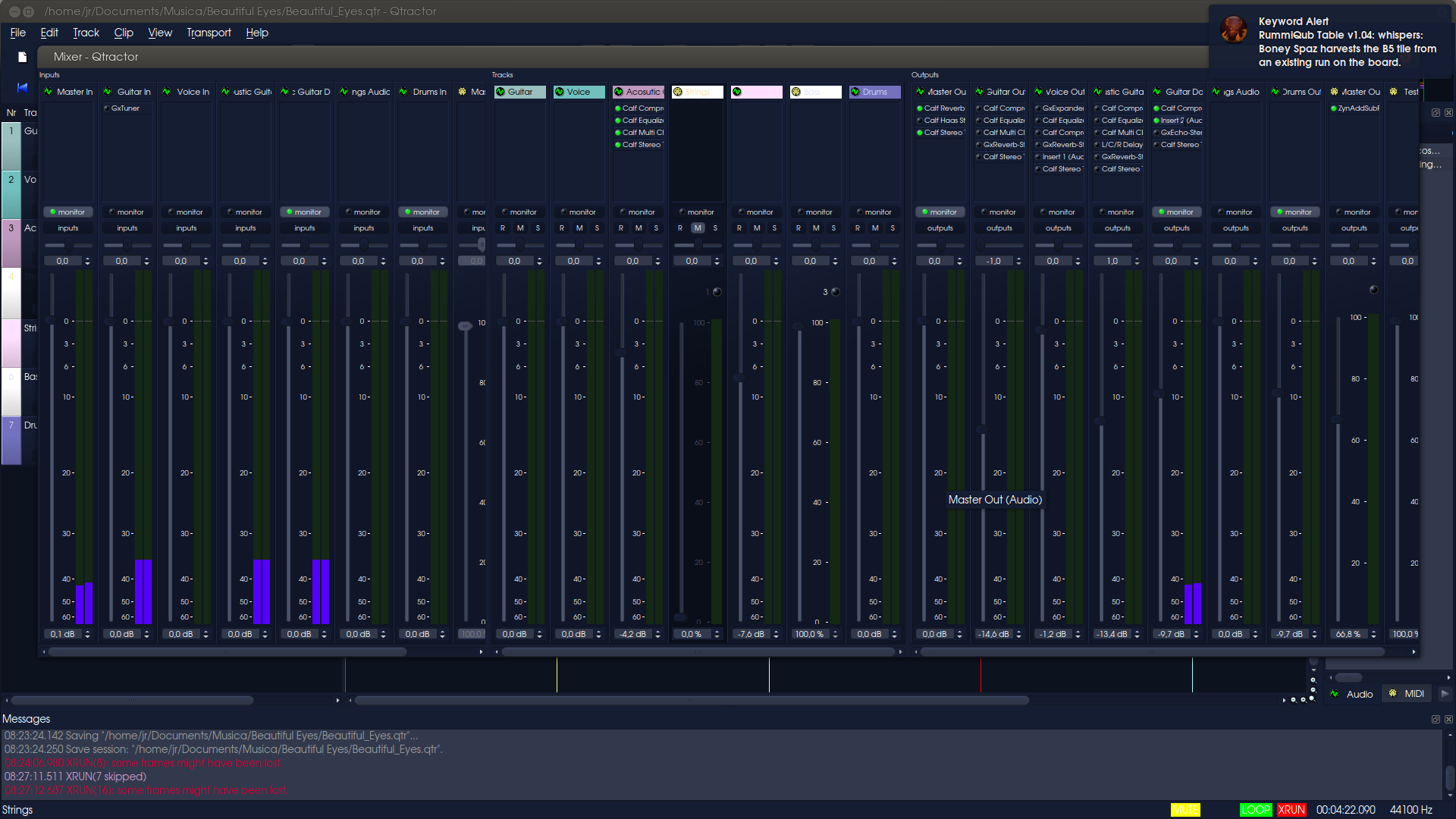The image size is (1456, 819).
Task: Click the Inputs section scroll right arrow
Action: point(481,651)
